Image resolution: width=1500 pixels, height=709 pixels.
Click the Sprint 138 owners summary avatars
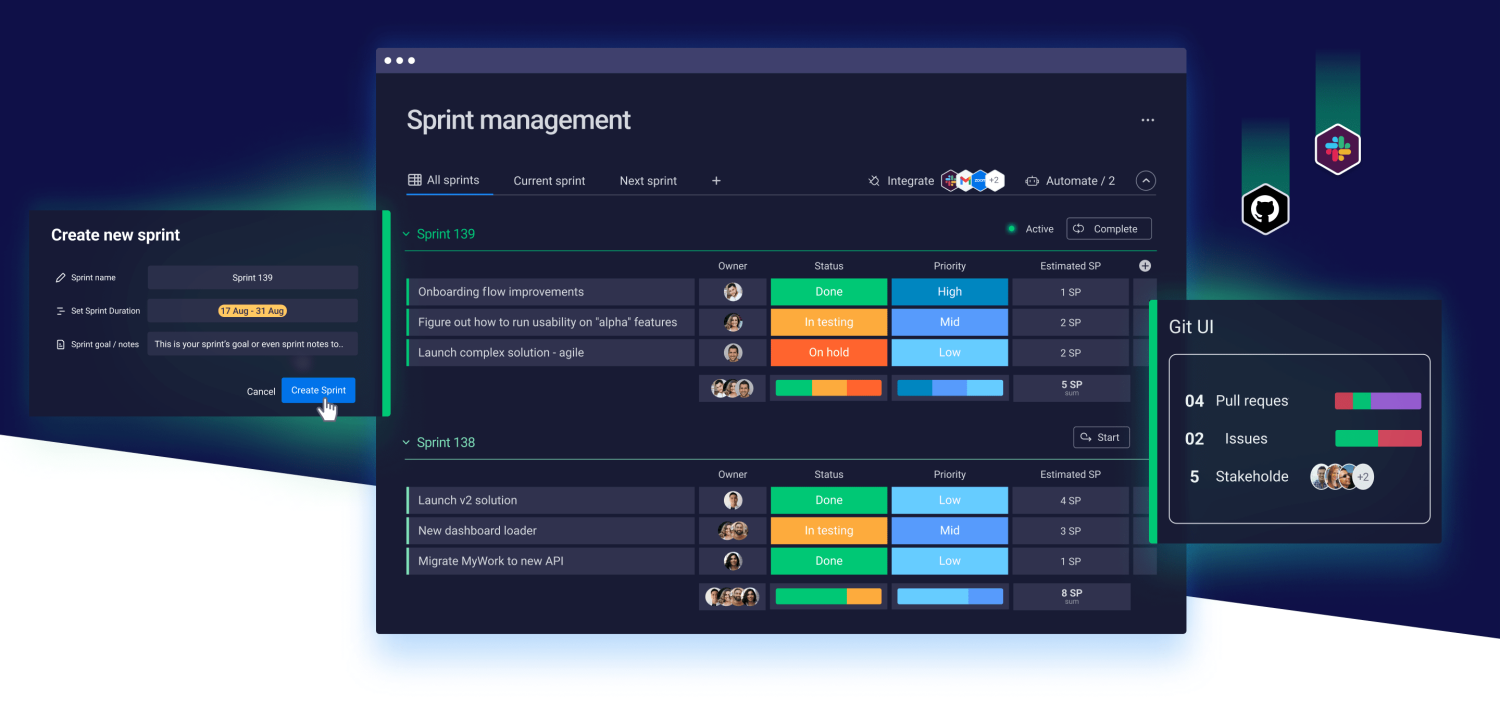733,597
